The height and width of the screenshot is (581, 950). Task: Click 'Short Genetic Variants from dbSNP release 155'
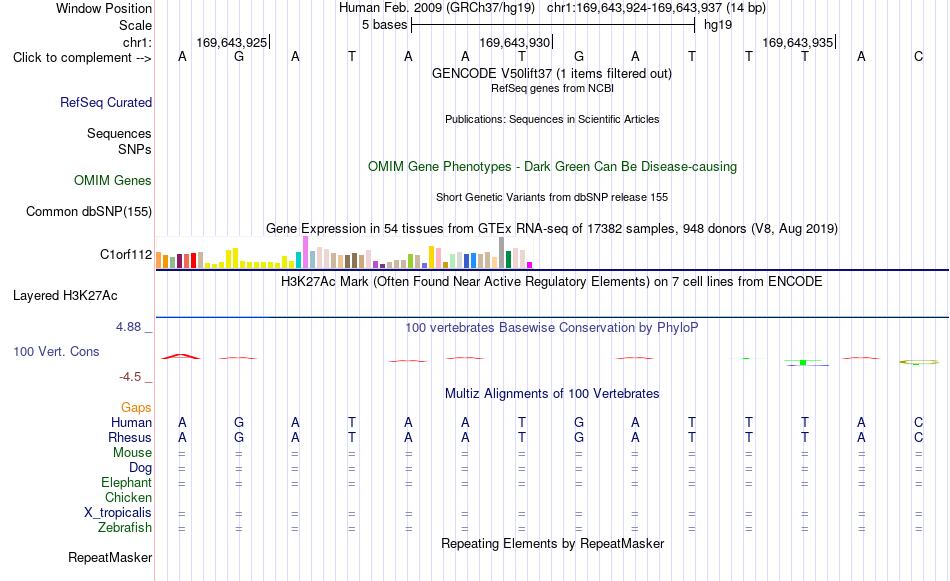[x=552, y=198]
